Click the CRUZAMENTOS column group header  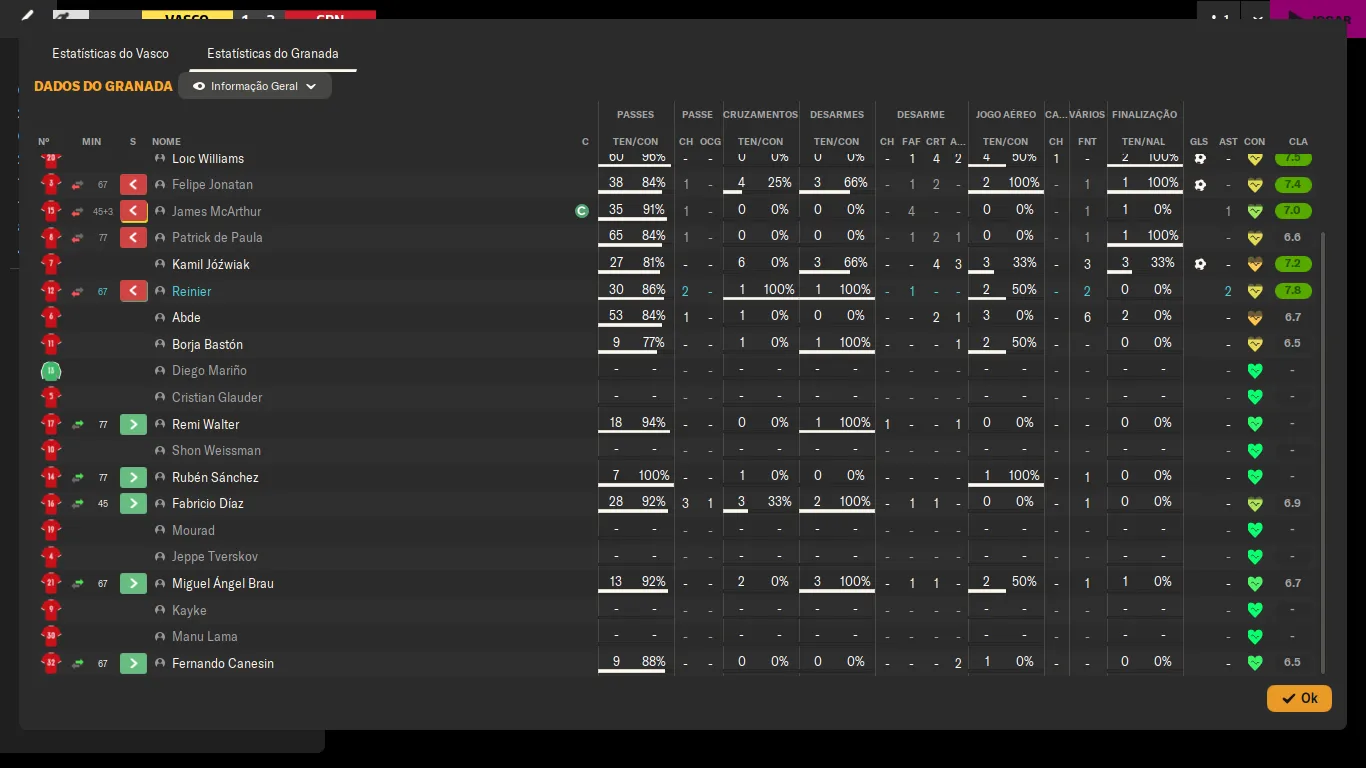(x=760, y=115)
